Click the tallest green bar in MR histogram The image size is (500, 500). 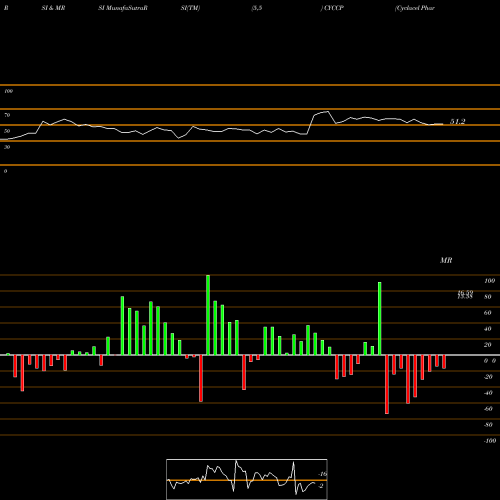208,315
